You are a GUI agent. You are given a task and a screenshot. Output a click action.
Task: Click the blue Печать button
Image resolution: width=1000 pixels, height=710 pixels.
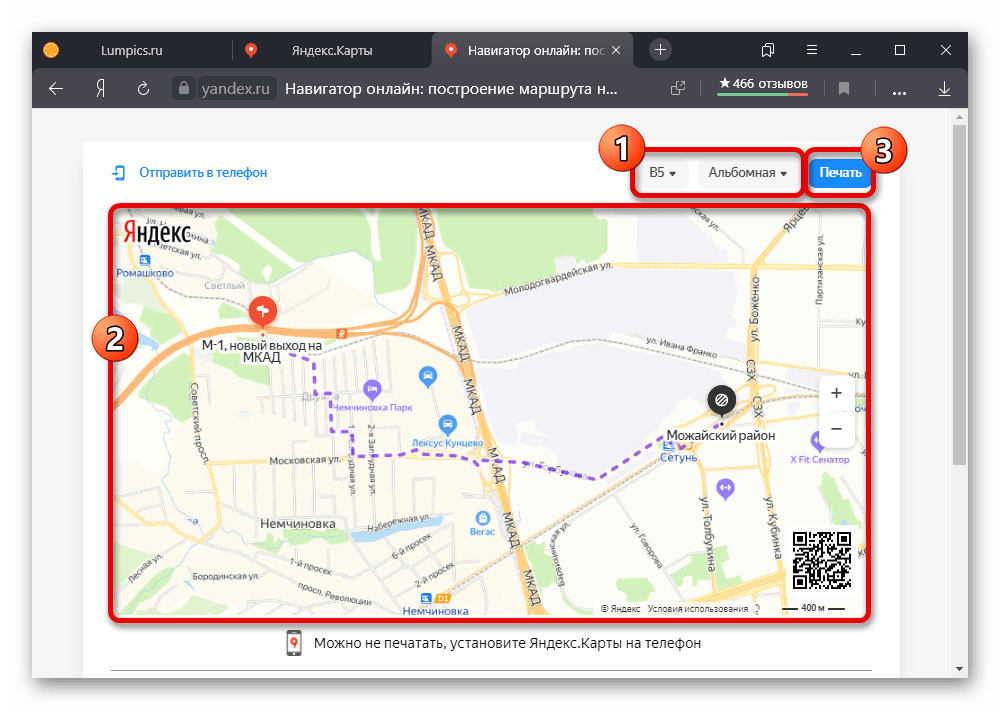(x=840, y=172)
